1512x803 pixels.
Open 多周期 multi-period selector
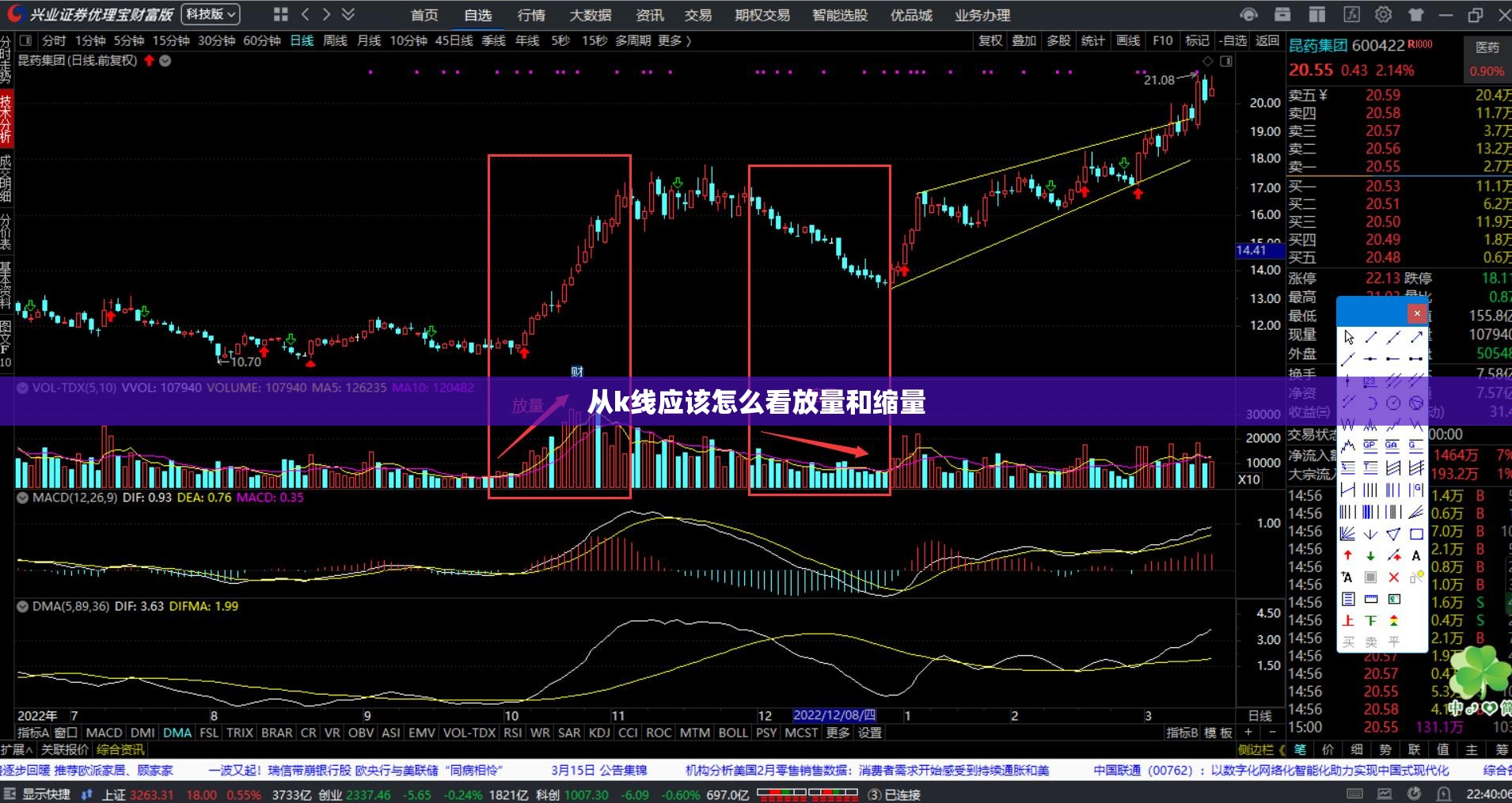633,40
